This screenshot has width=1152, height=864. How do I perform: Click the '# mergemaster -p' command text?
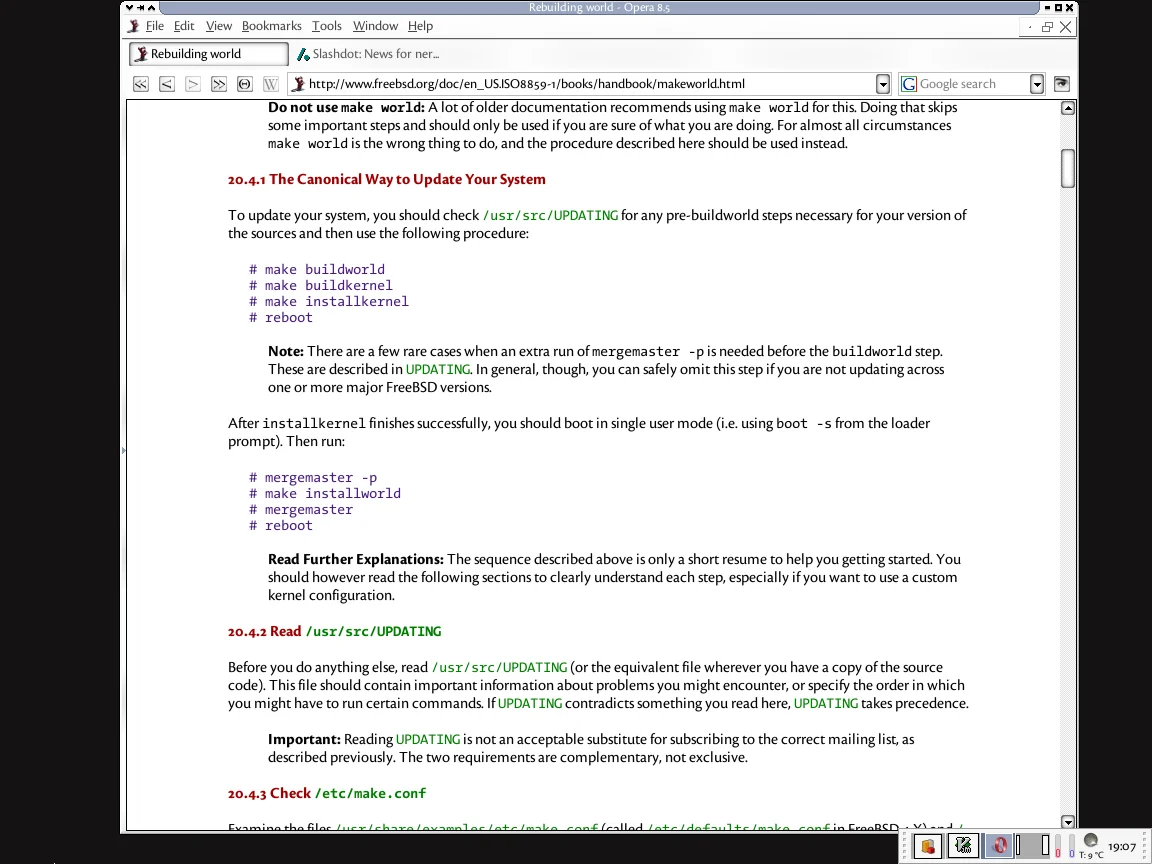pos(313,478)
